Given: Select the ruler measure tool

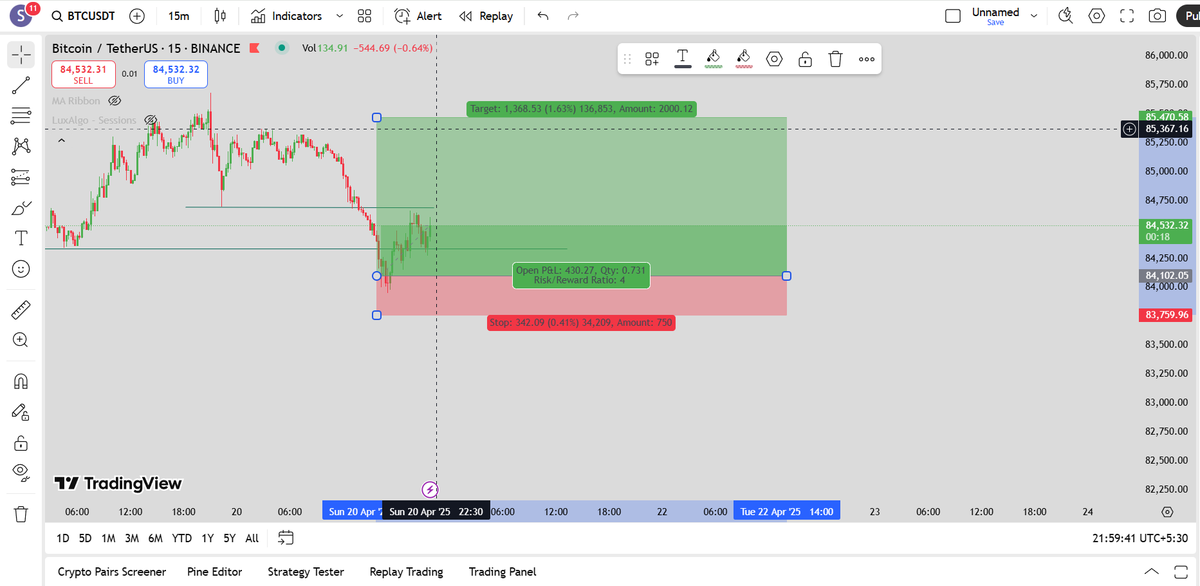Looking at the screenshot, I should pyautogui.click(x=21, y=310).
